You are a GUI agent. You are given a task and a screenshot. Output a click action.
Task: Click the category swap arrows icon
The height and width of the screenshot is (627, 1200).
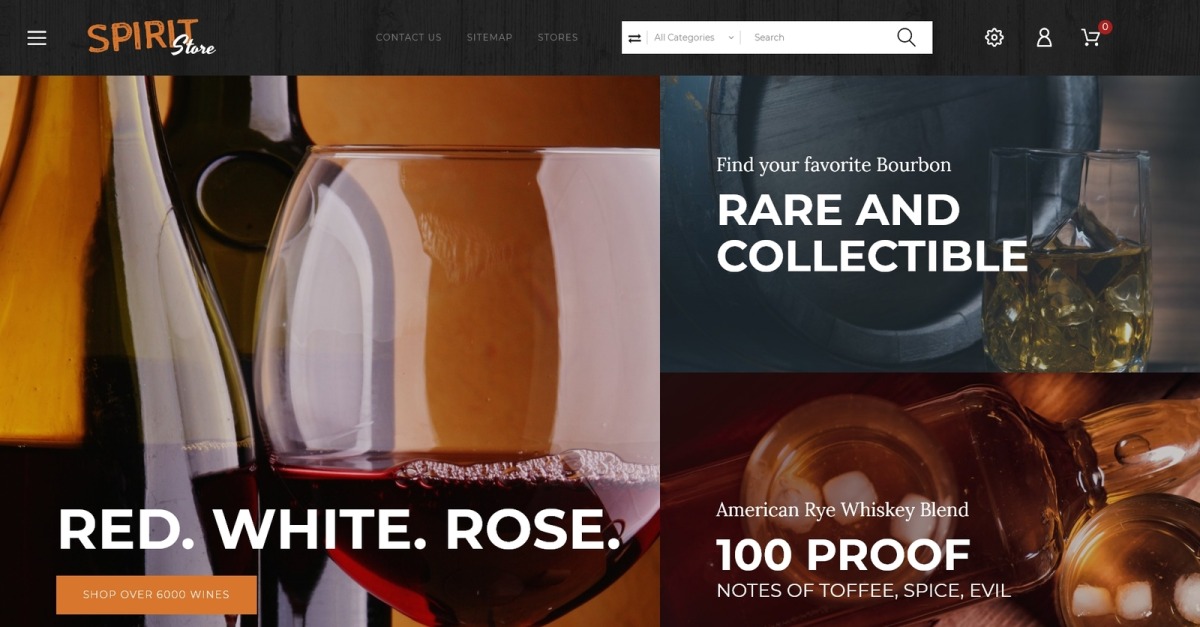pyautogui.click(x=634, y=38)
